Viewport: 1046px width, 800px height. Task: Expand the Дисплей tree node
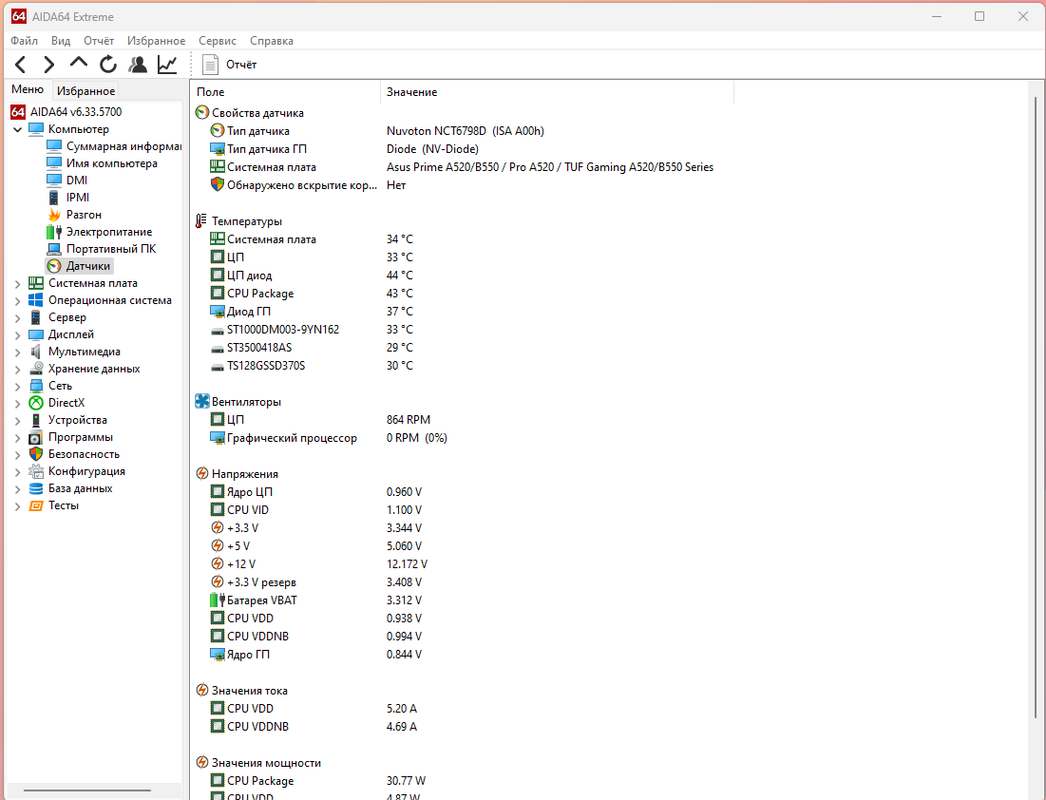(x=17, y=335)
